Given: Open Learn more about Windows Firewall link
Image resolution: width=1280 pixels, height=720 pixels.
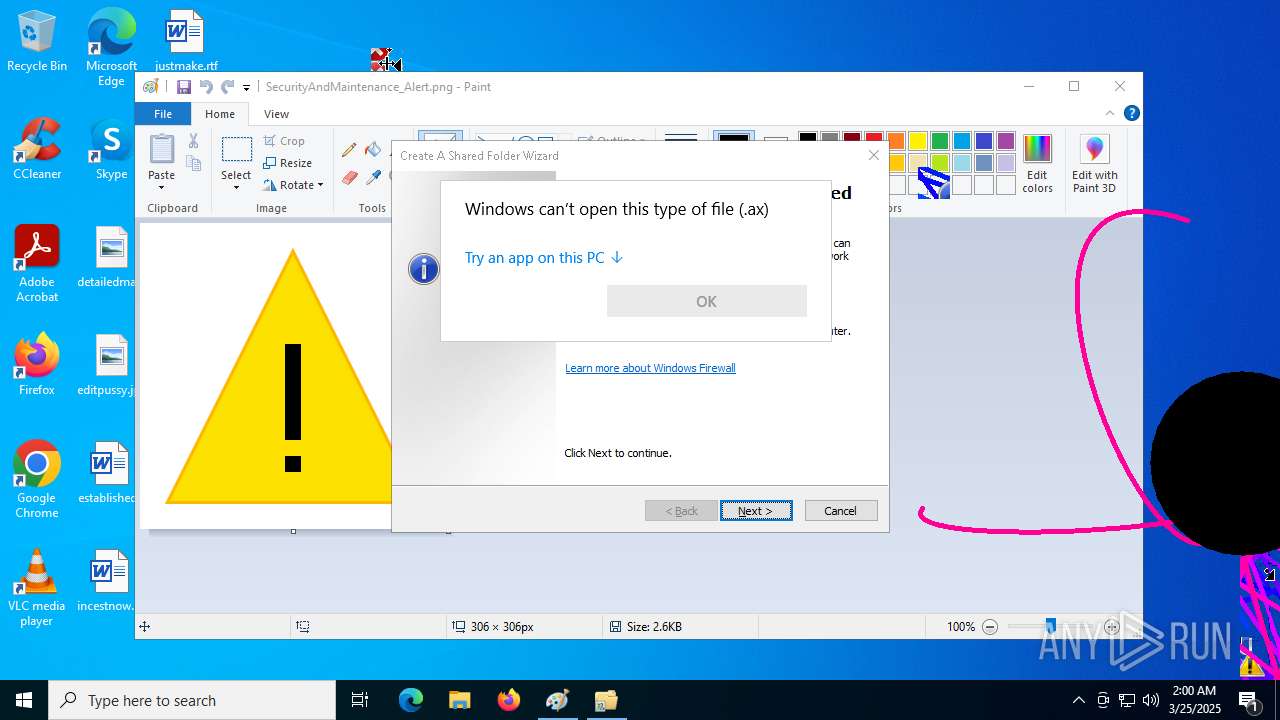Looking at the screenshot, I should point(650,368).
